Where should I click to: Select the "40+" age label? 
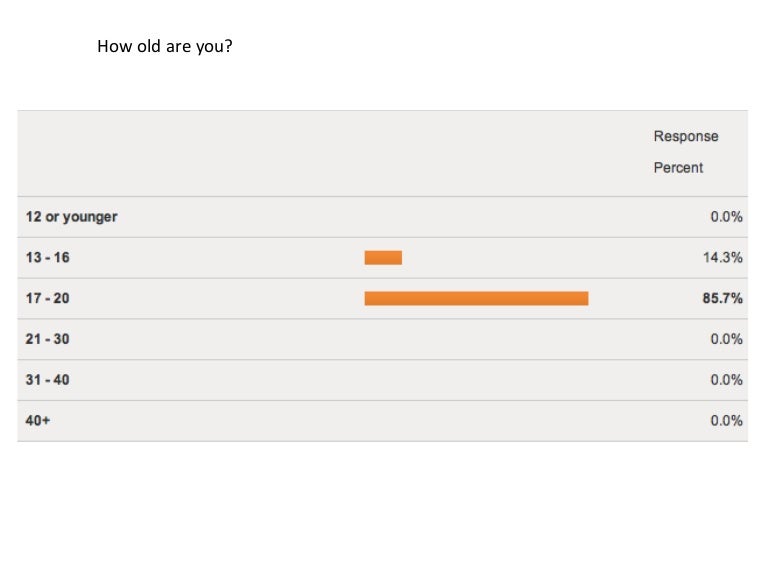click(38, 421)
